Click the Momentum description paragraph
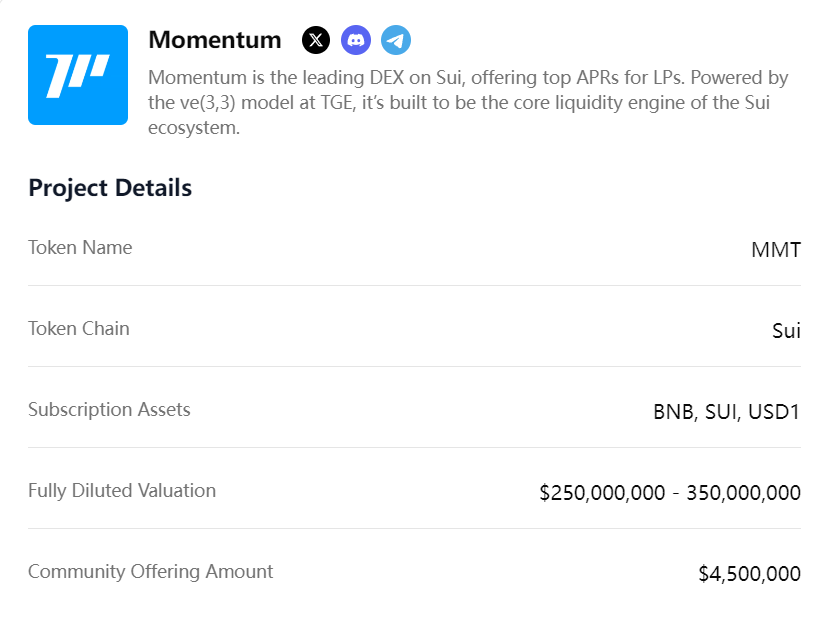The width and height of the screenshot is (824, 621). click(x=468, y=102)
